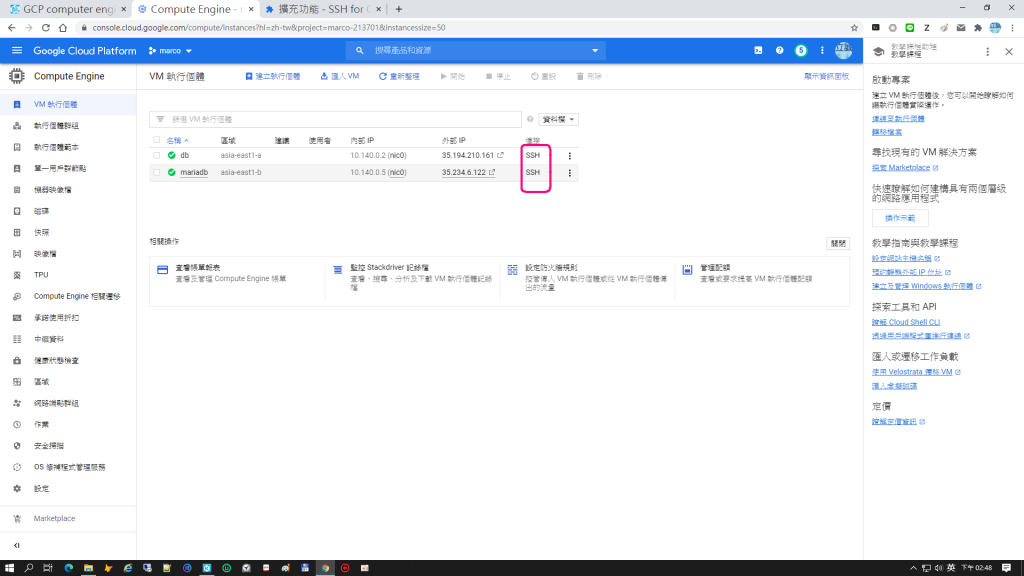
Task: Click 操作示範 walkthrough button
Action: click(x=900, y=218)
